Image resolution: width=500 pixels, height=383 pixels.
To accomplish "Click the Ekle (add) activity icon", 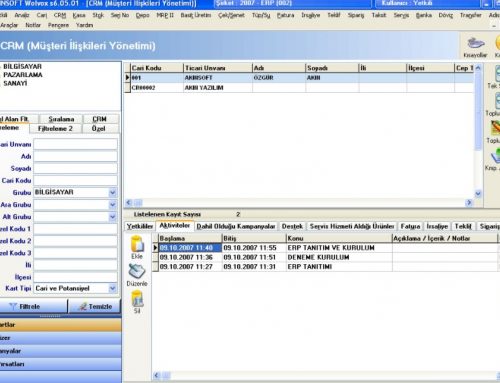I will (137, 244).
